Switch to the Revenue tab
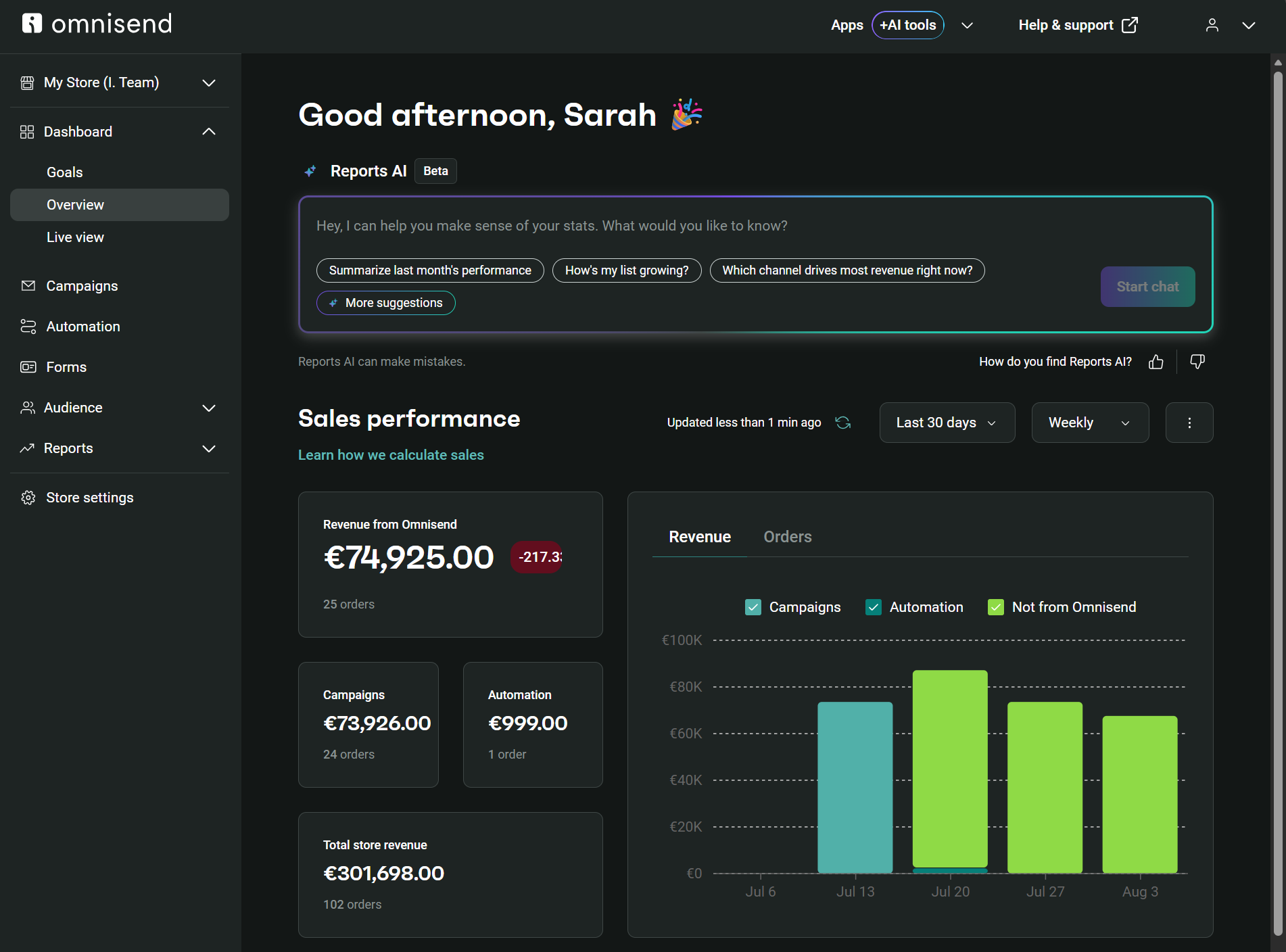This screenshot has height=952, width=1286. (700, 537)
